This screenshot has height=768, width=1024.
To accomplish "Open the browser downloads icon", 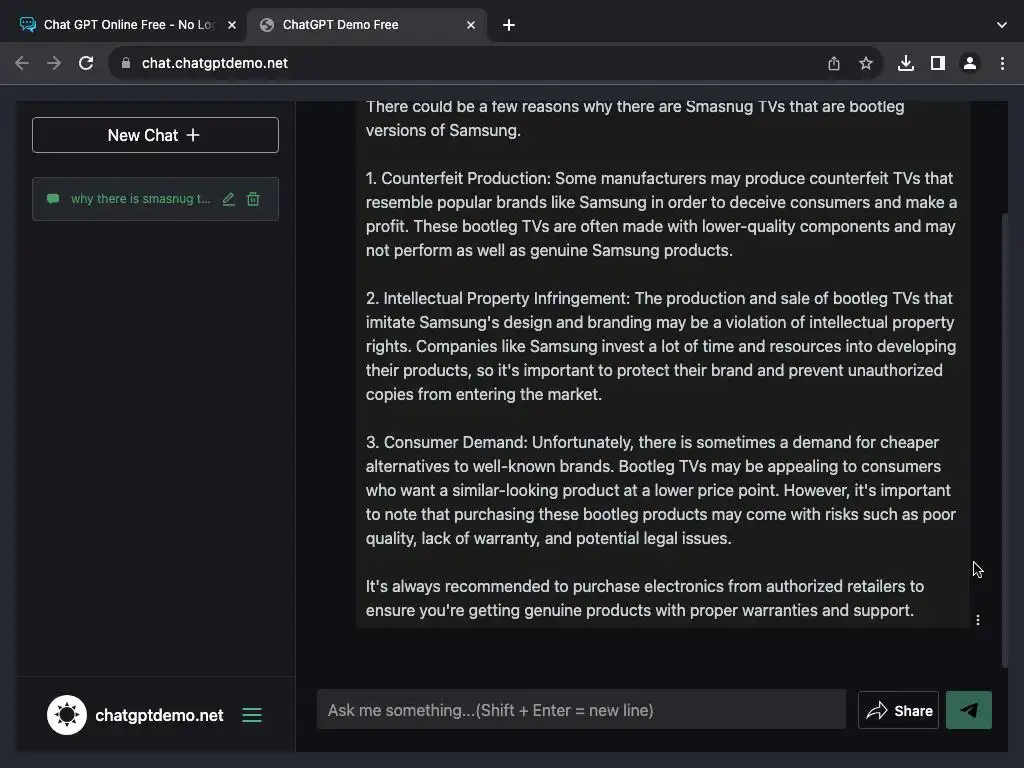I will (x=906, y=63).
